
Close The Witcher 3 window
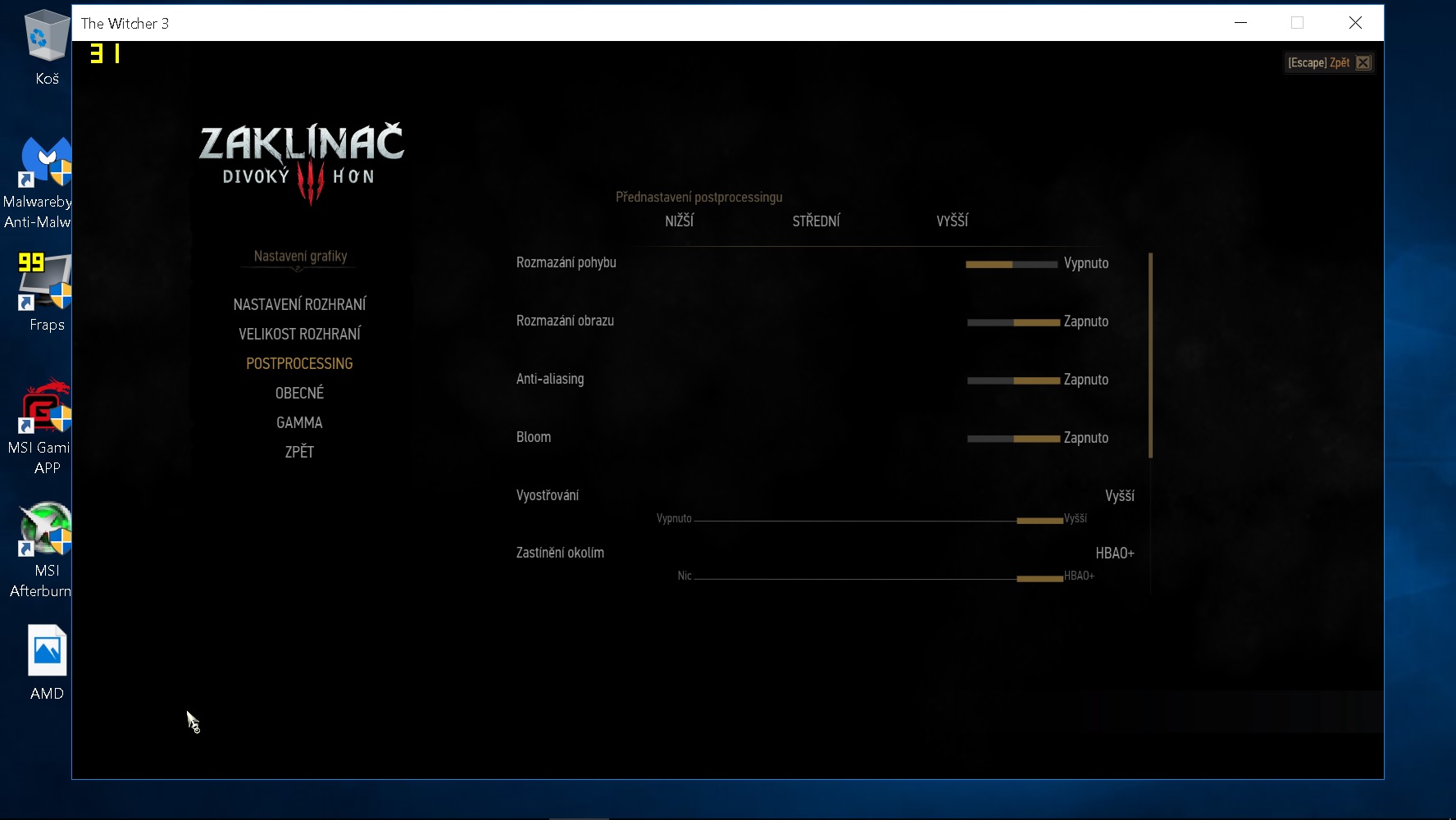pos(1355,23)
